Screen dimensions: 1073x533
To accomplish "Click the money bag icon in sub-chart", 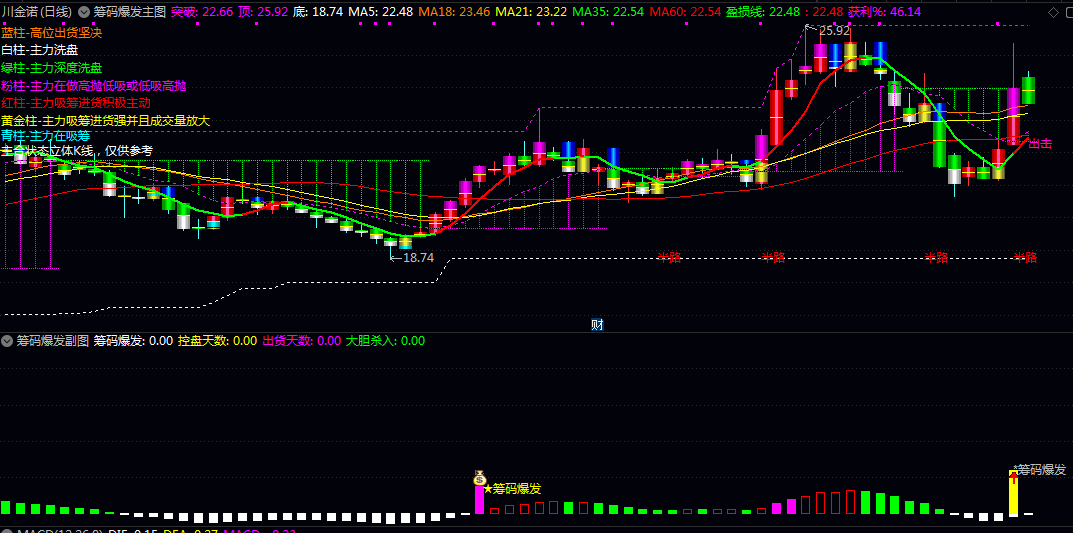I will coord(480,478).
